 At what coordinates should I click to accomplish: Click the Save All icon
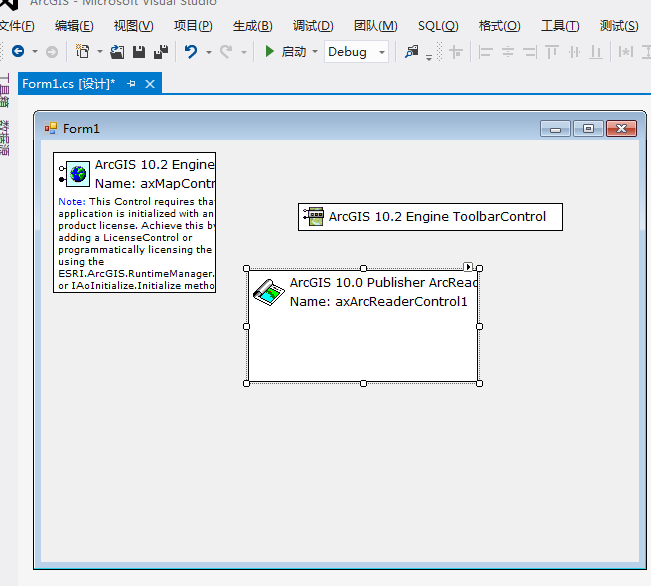click(161, 52)
